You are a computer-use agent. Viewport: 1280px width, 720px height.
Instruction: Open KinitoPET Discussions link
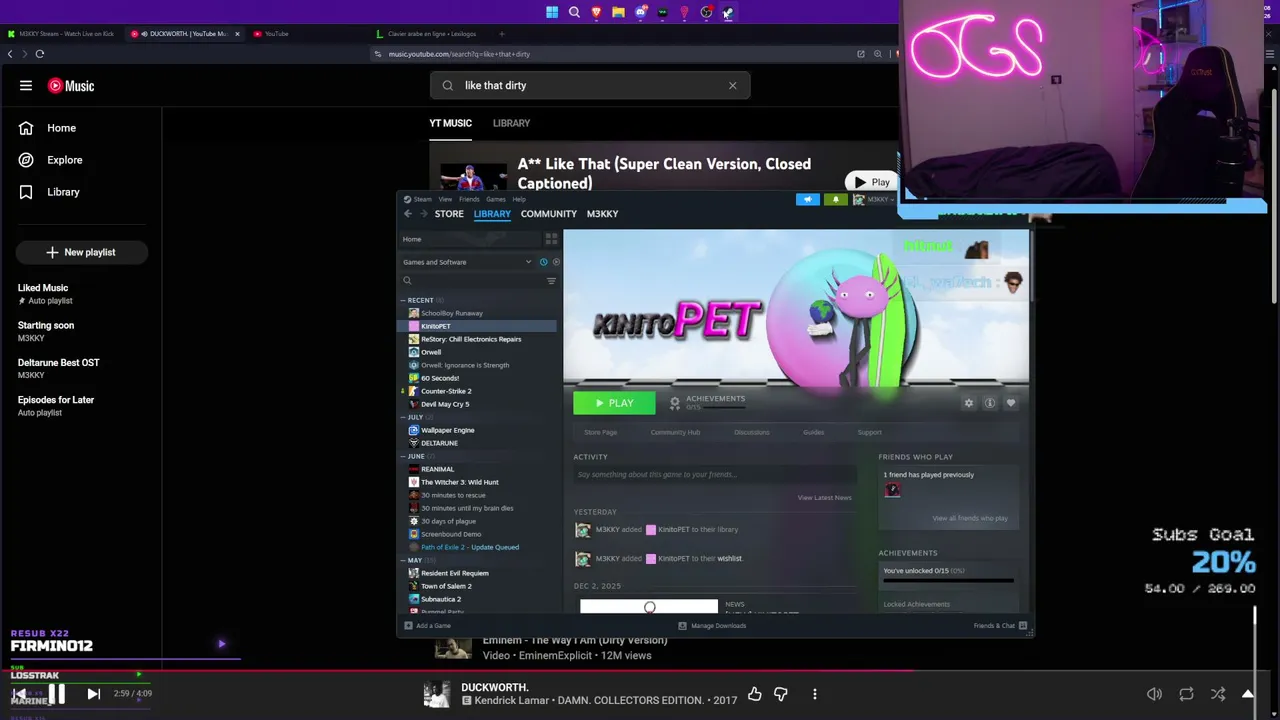coord(752,432)
